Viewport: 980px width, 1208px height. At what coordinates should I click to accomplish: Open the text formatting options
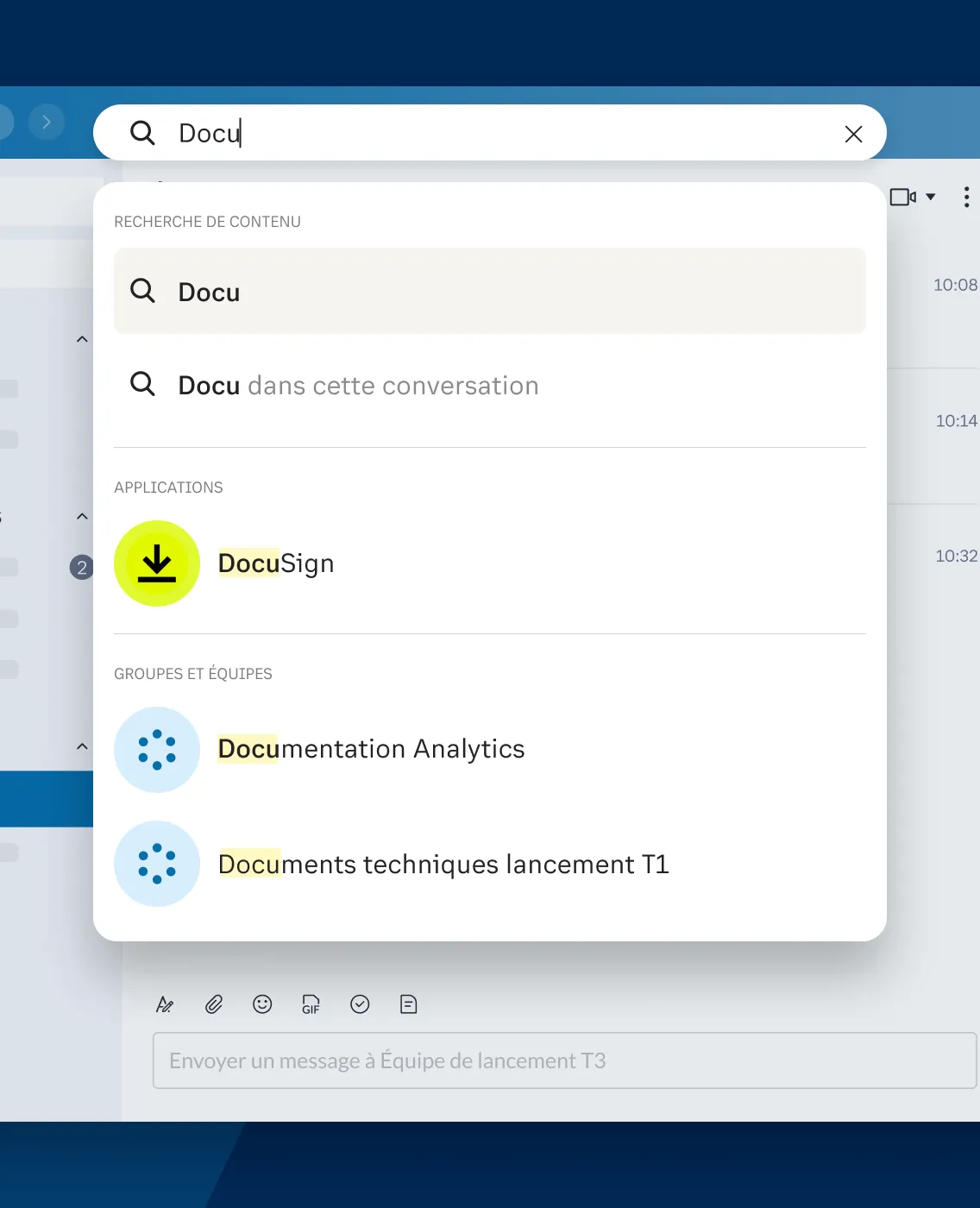(x=165, y=1004)
